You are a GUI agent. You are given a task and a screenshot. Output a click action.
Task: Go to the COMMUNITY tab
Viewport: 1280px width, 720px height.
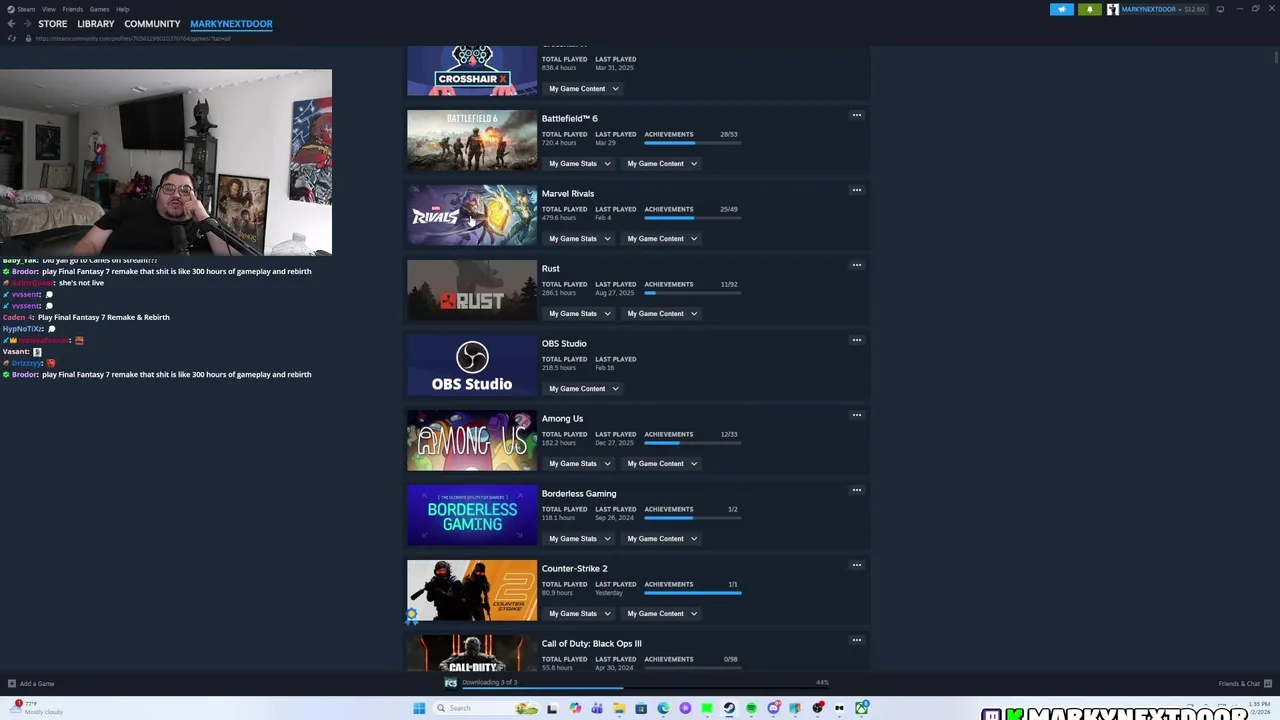pos(152,24)
